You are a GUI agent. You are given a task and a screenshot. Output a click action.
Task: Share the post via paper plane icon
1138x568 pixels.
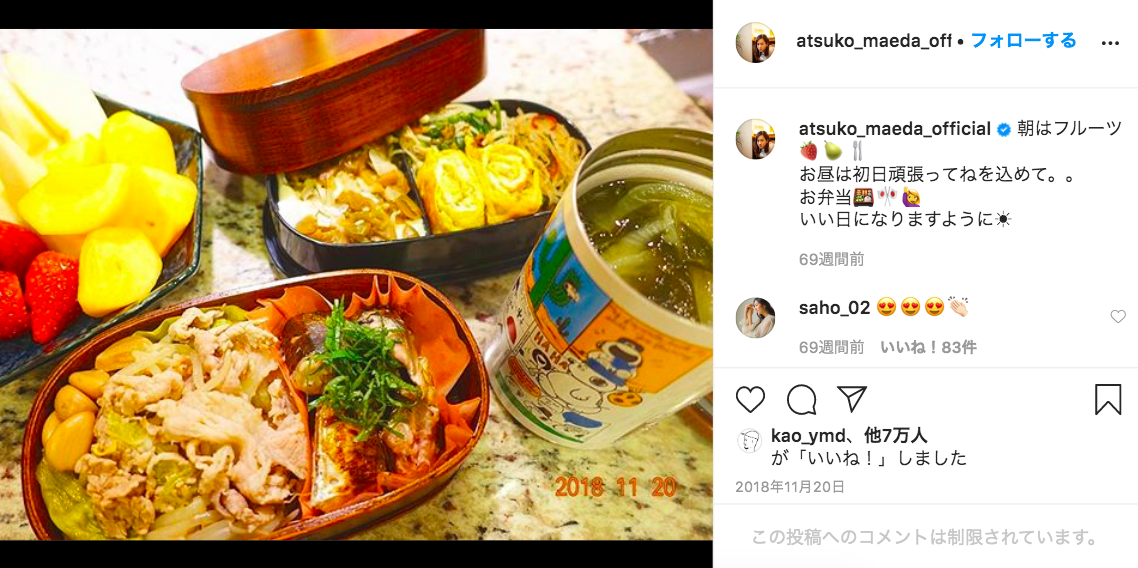(851, 399)
